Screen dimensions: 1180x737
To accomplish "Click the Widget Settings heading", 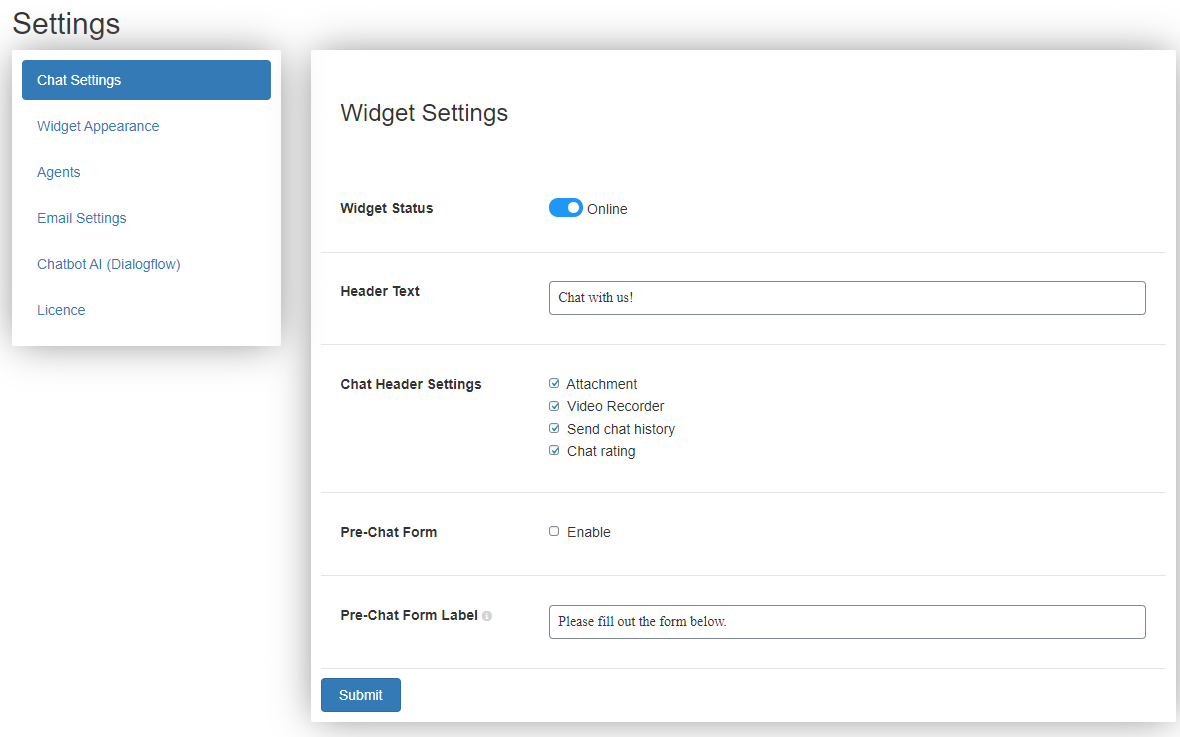I will [x=424, y=113].
